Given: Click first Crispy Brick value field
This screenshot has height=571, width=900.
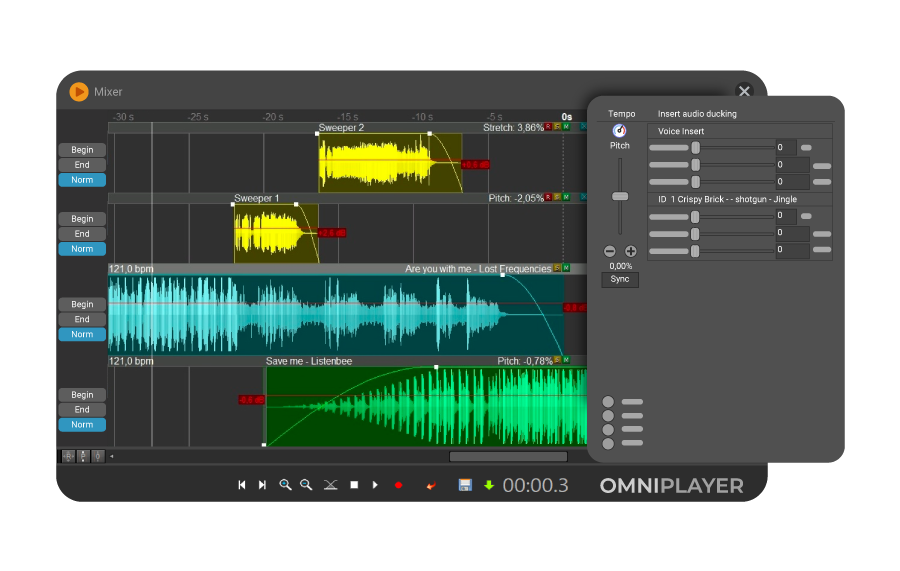Looking at the screenshot, I should [x=786, y=216].
